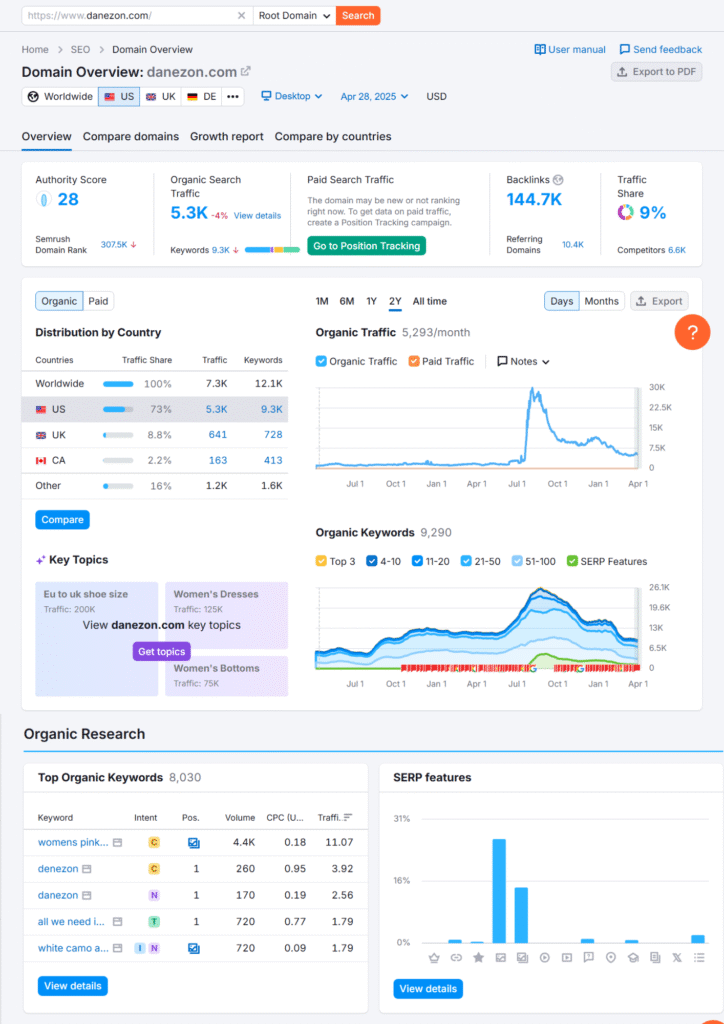Image resolution: width=724 pixels, height=1024 pixels.
Task: Click the circular play video icon in SERP features
Action: tap(544, 957)
